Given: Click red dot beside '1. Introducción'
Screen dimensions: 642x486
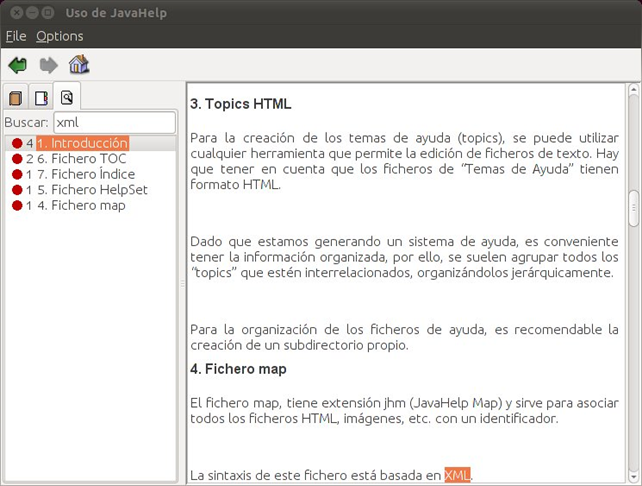Looking at the screenshot, I should (17, 143).
